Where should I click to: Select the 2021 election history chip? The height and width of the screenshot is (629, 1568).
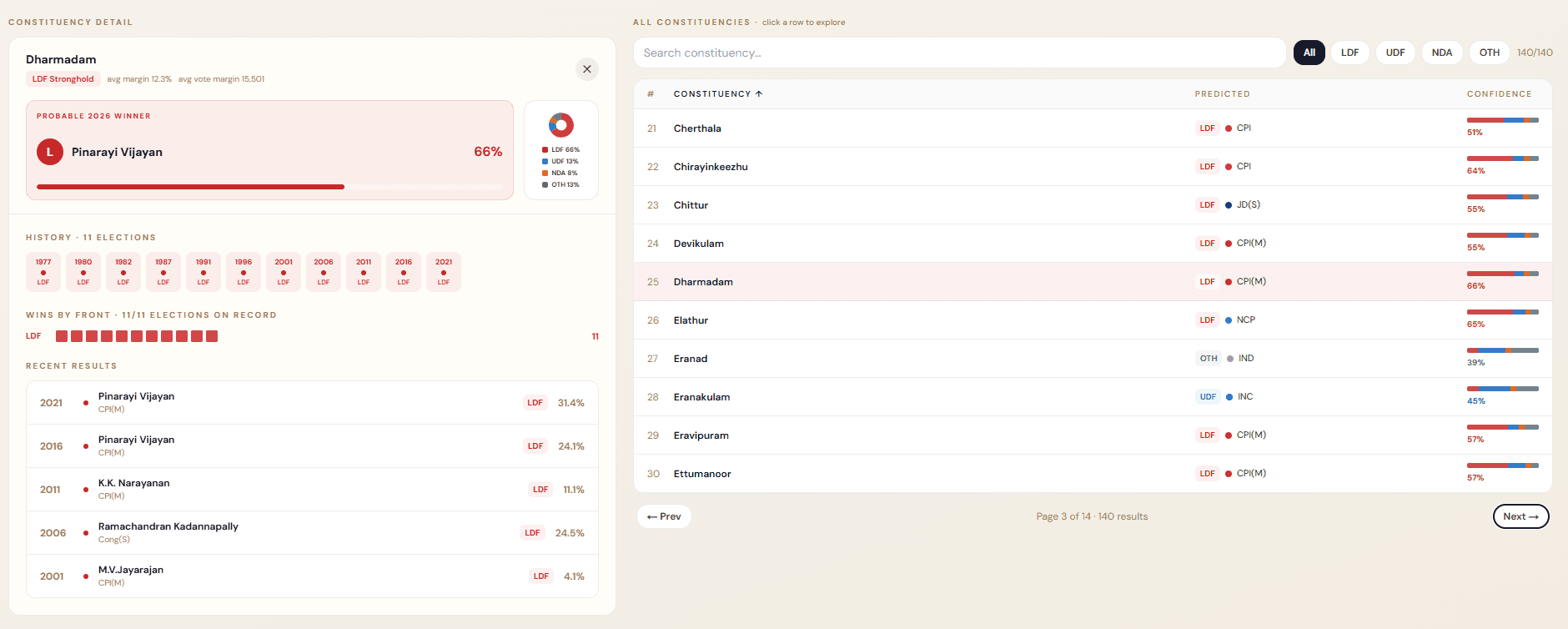(x=444, y=272)
